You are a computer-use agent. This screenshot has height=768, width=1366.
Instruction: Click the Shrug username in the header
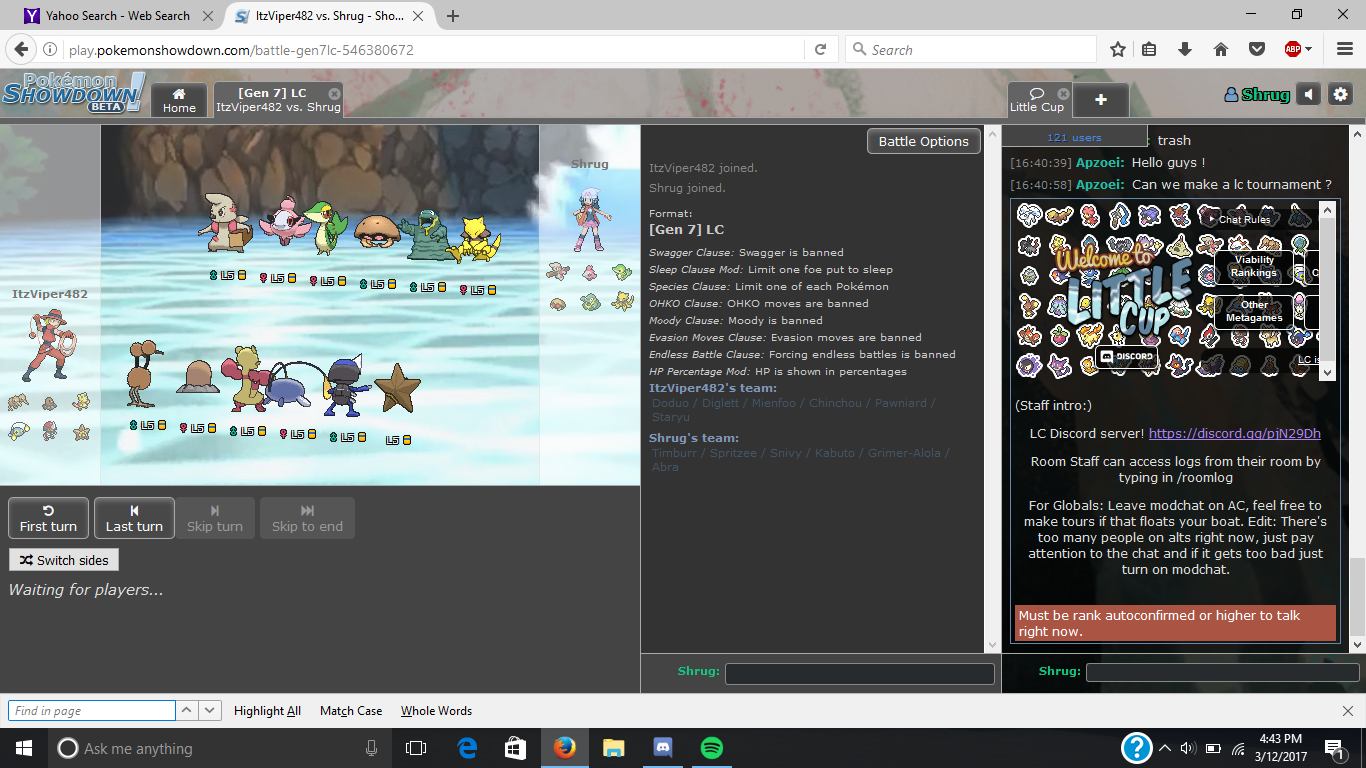tap(1257, 95)
